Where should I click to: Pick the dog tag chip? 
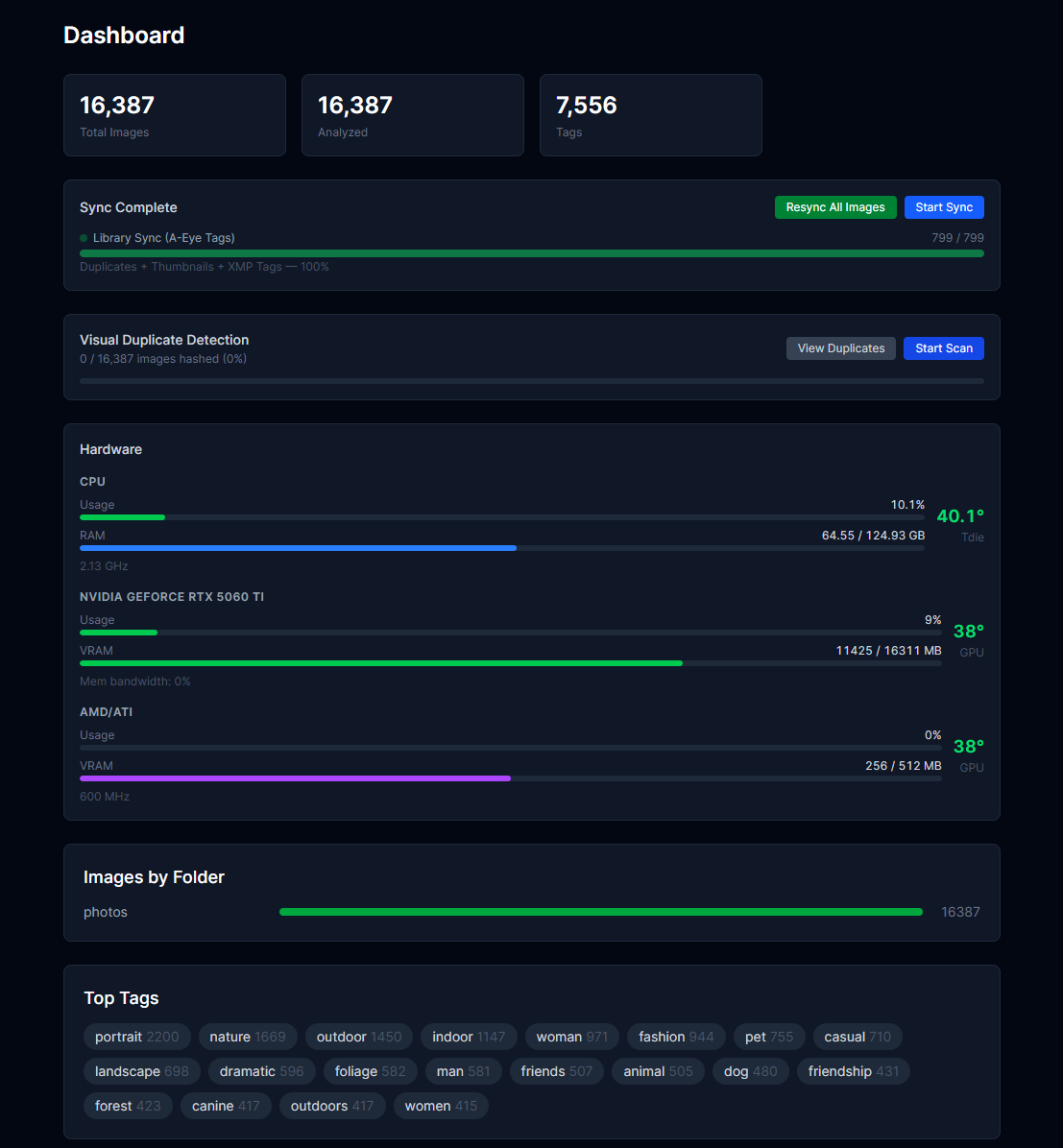click(x=751, y=1071)
